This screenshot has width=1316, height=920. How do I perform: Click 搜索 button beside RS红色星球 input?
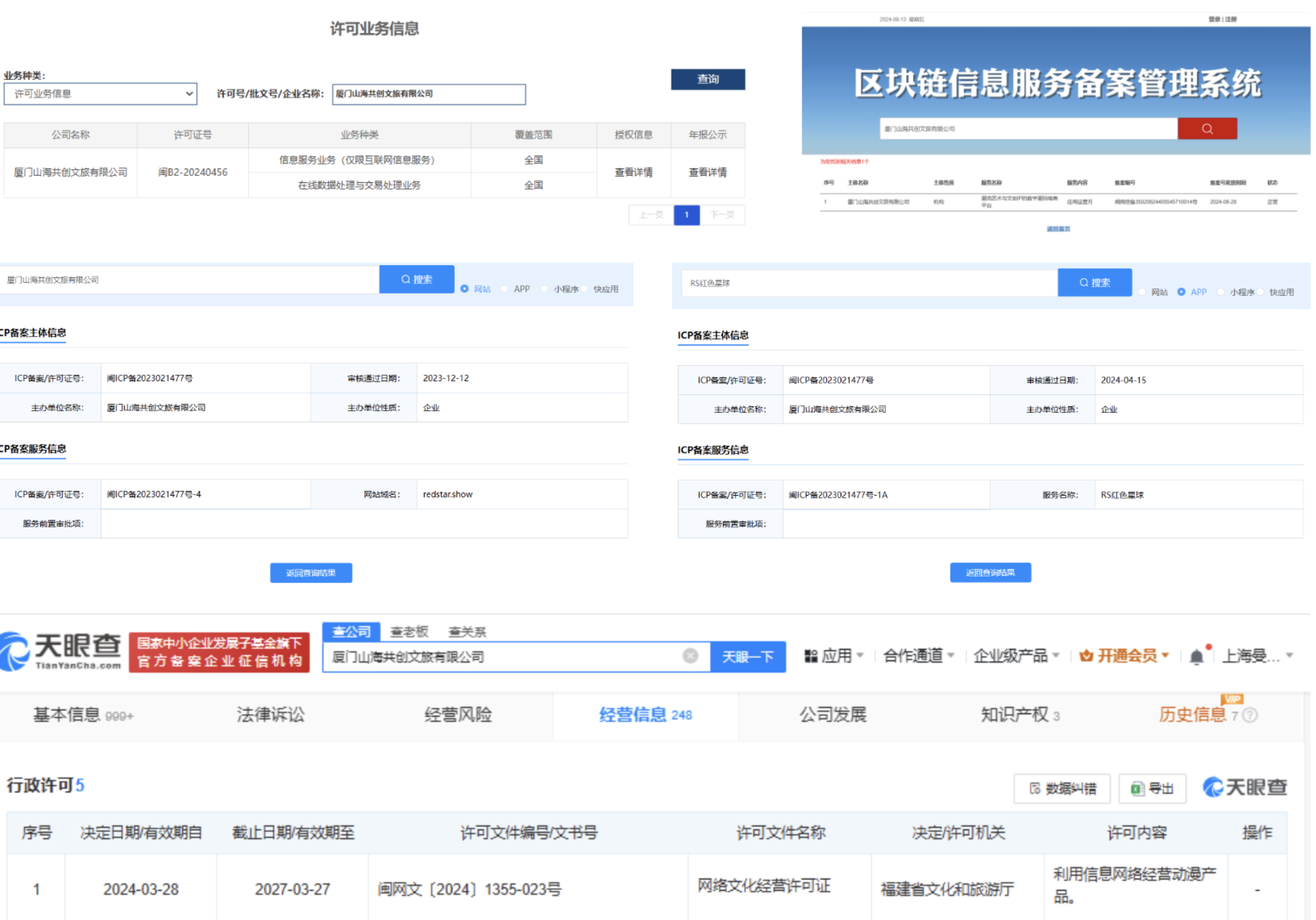click(x=1095, y=282)
